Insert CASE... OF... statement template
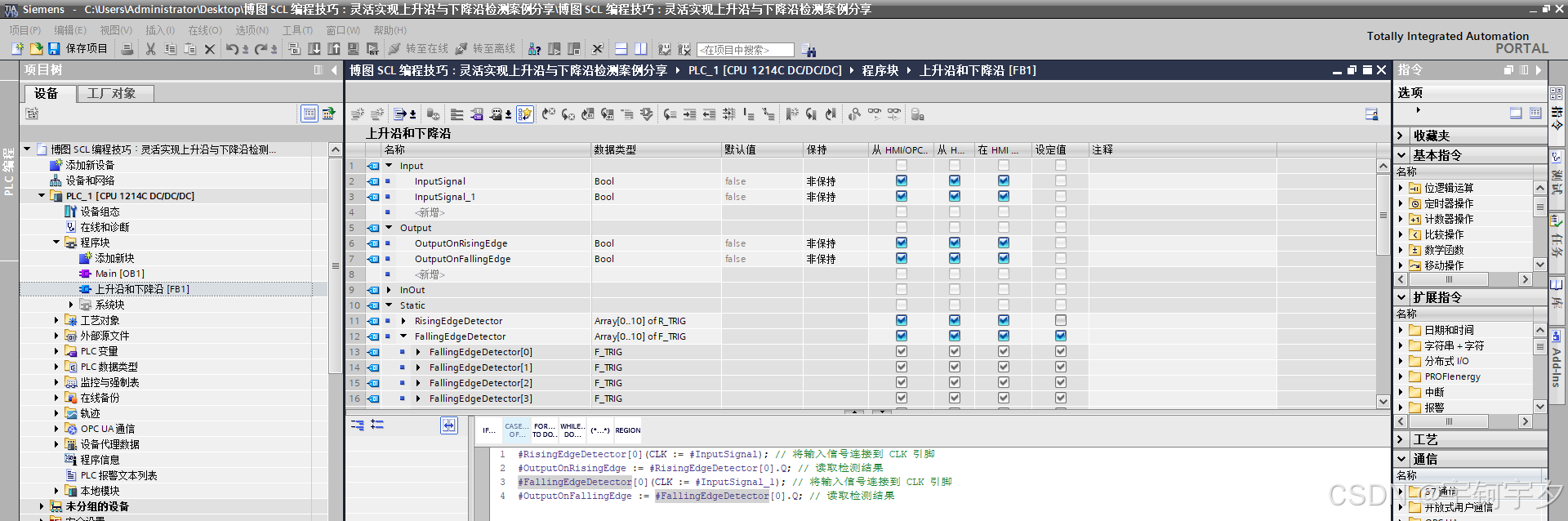 coord(516,430)
